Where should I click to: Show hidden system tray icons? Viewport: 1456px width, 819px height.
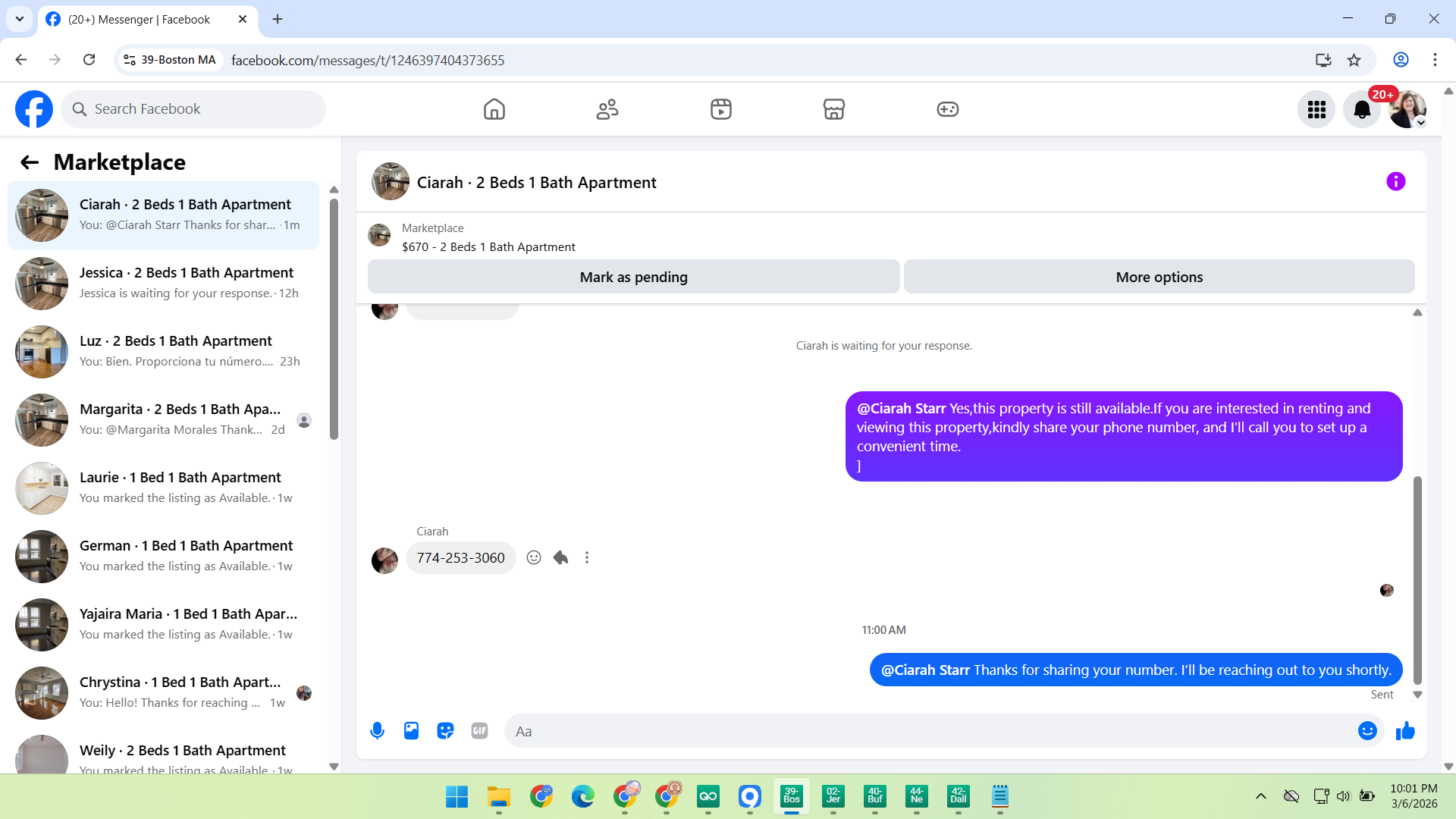tap(1260, 796)
